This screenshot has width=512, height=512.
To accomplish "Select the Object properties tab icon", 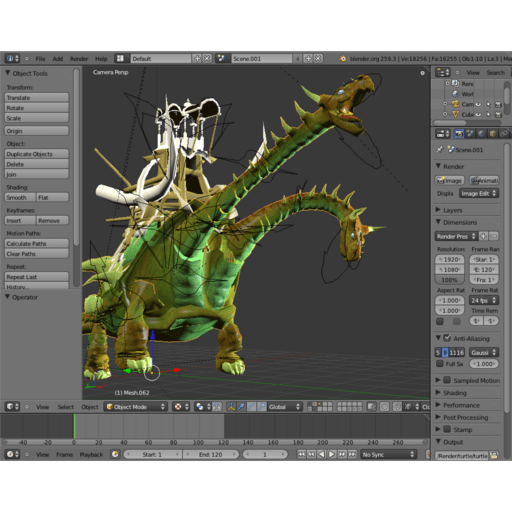I will click(492, 134).
